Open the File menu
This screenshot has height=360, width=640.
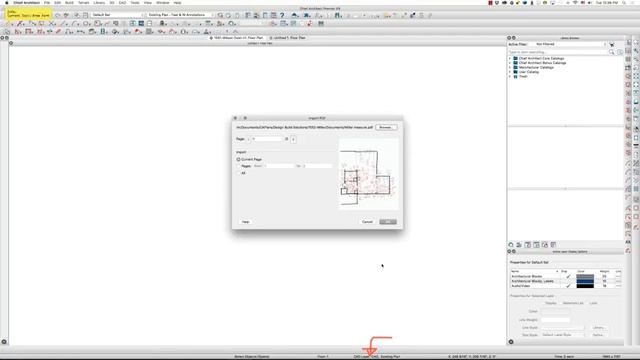click(47, 2)
